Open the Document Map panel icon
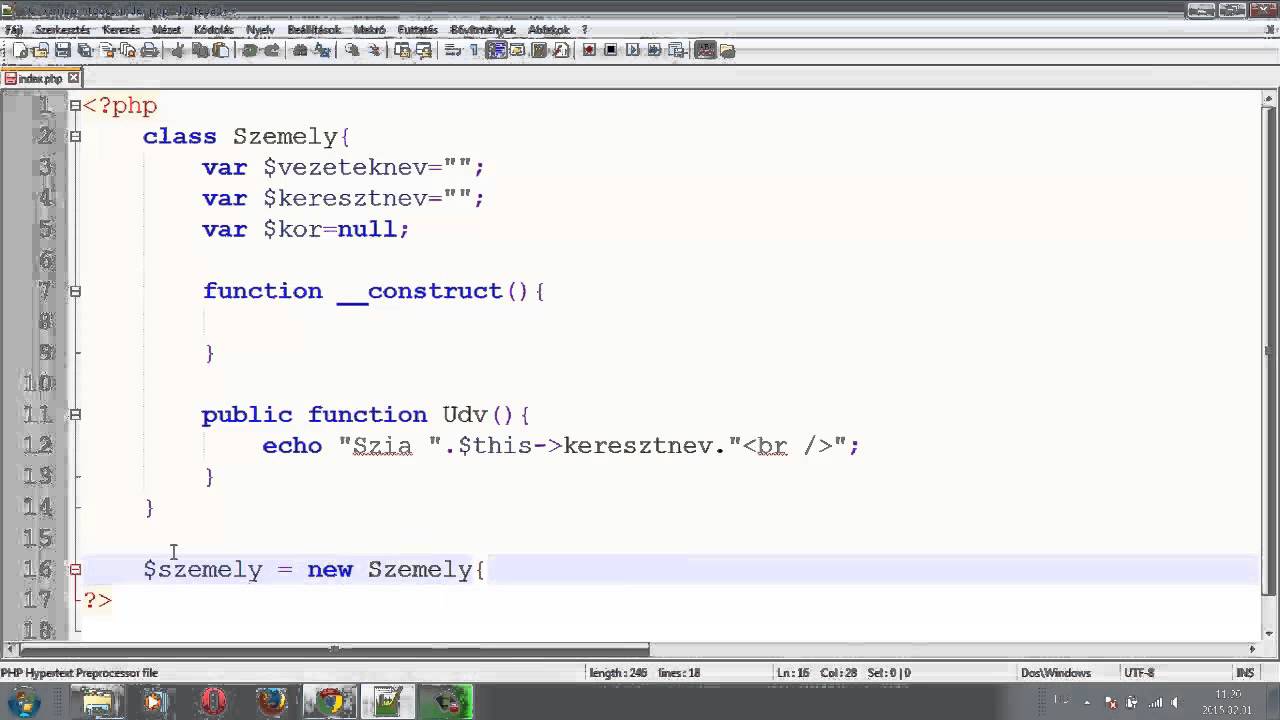 click(x=539, y=50)
